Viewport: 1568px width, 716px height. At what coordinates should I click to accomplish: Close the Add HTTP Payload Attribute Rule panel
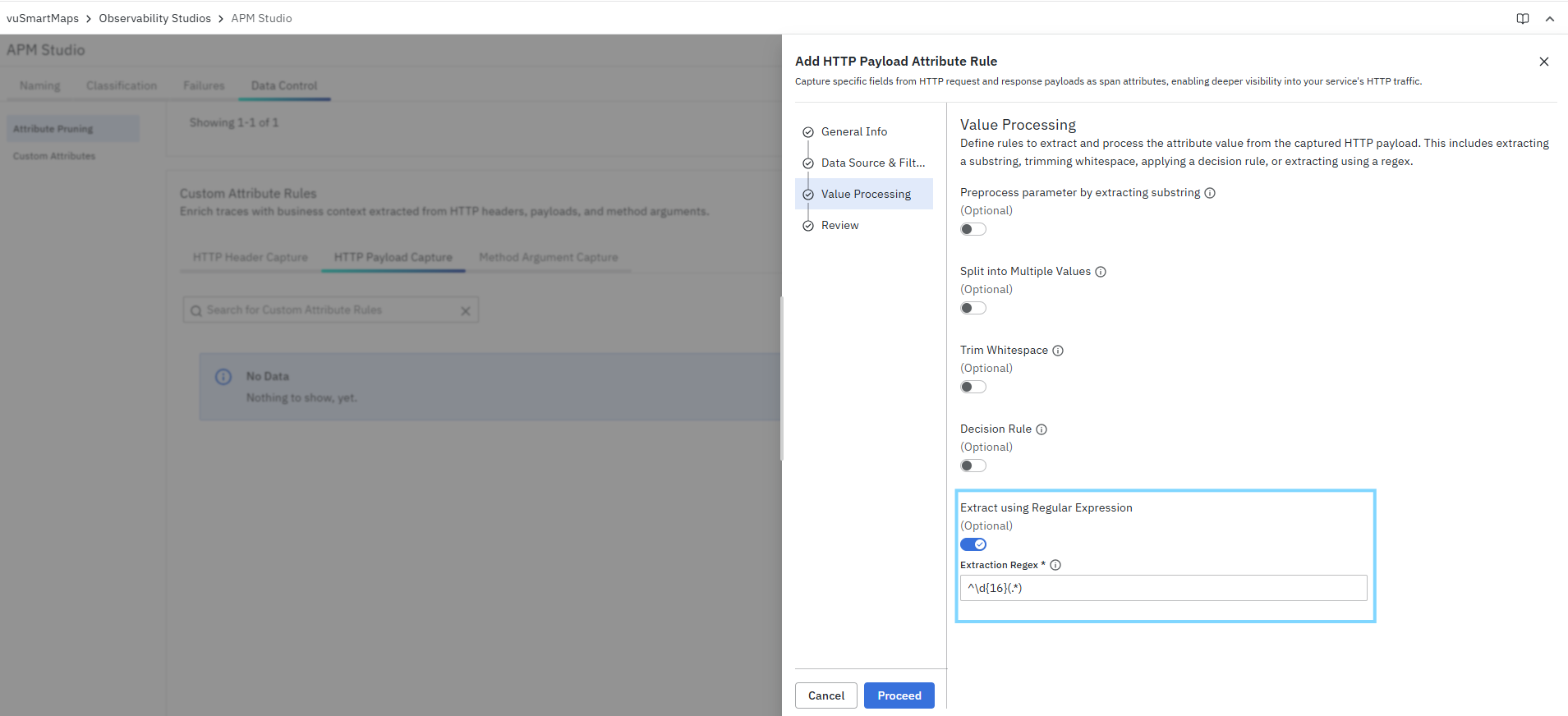click(x=1543, y=62)
